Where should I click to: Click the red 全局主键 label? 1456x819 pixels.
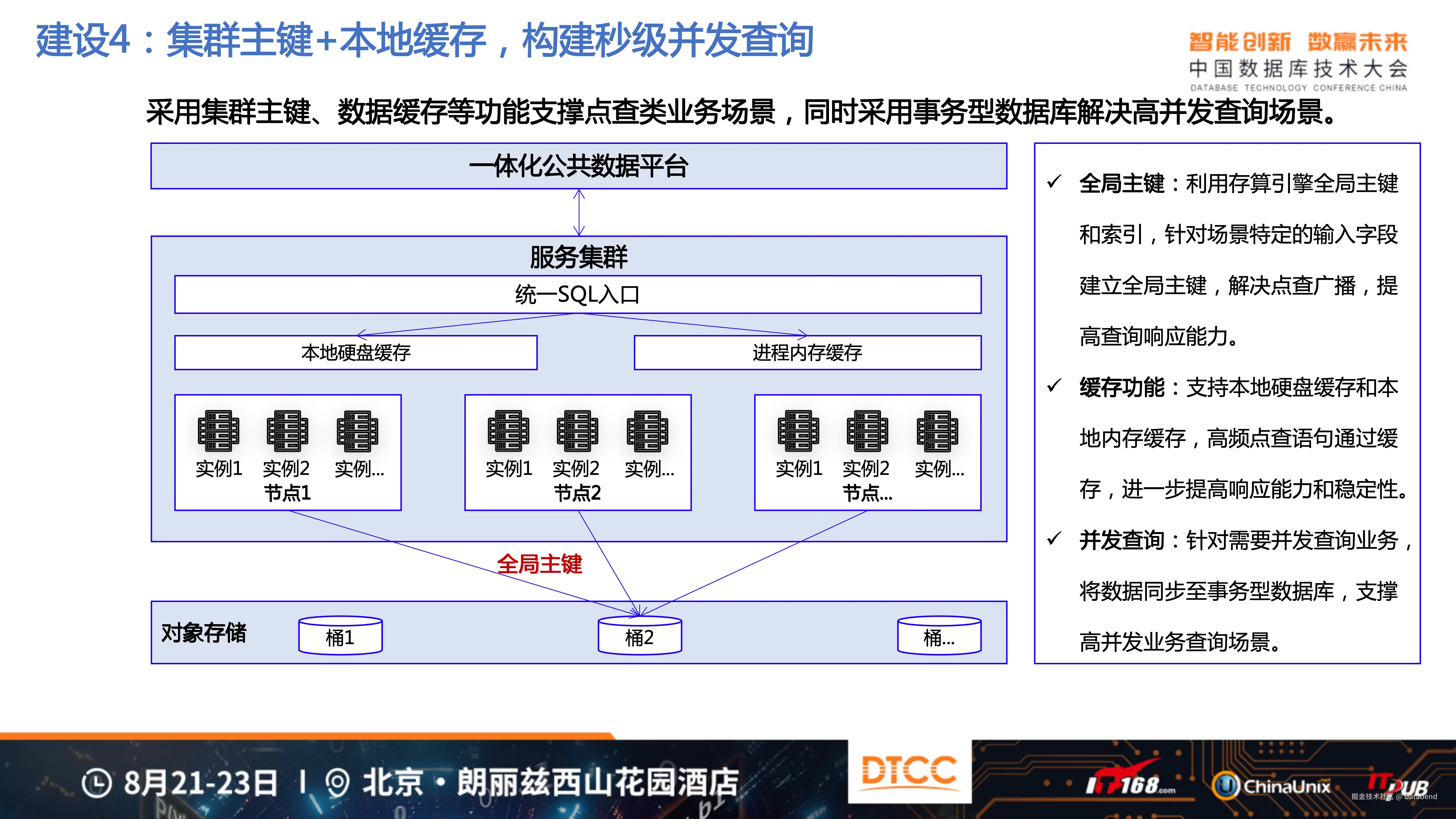click(x=539, y=564)
